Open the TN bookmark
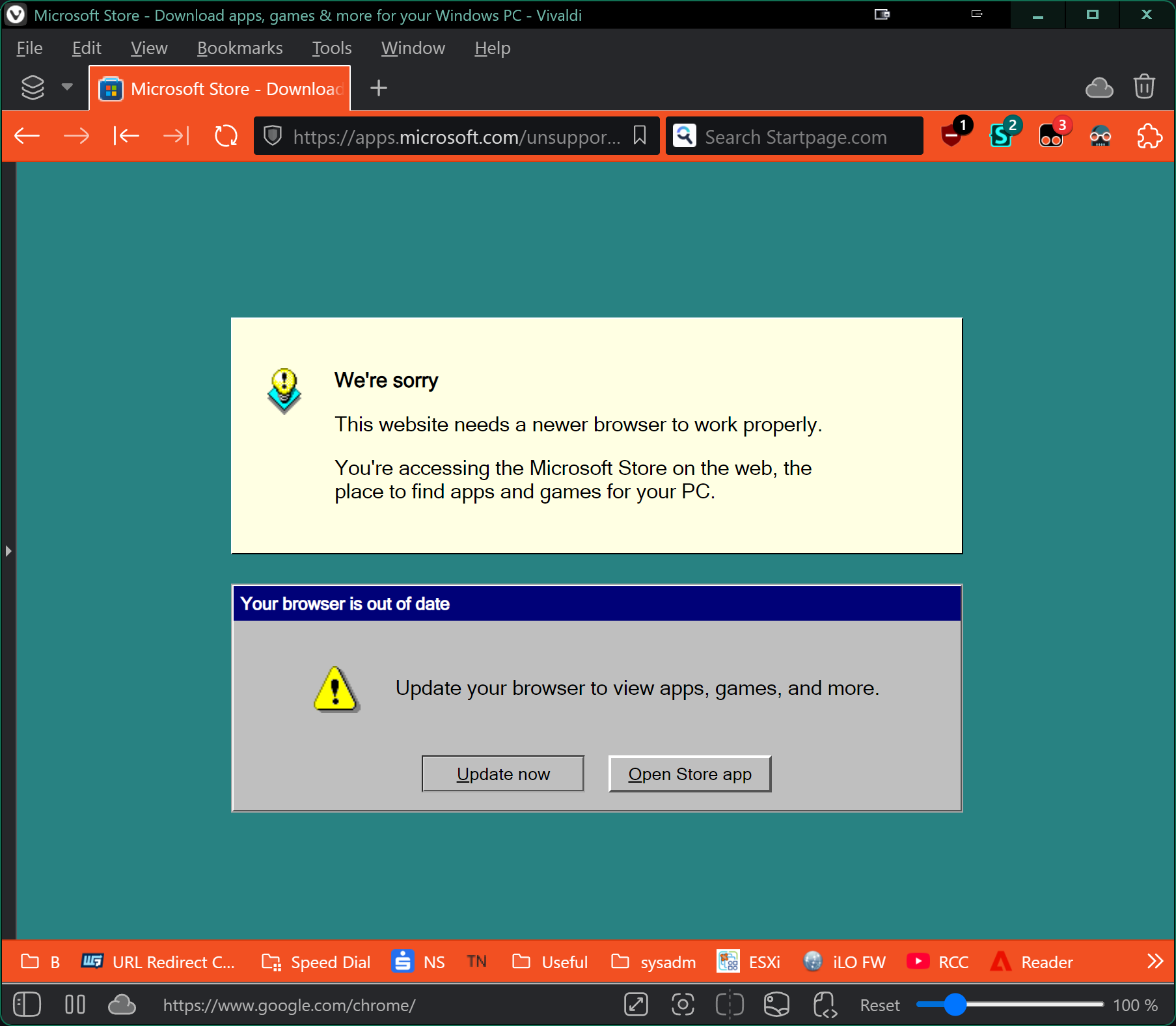 (476, 962)
